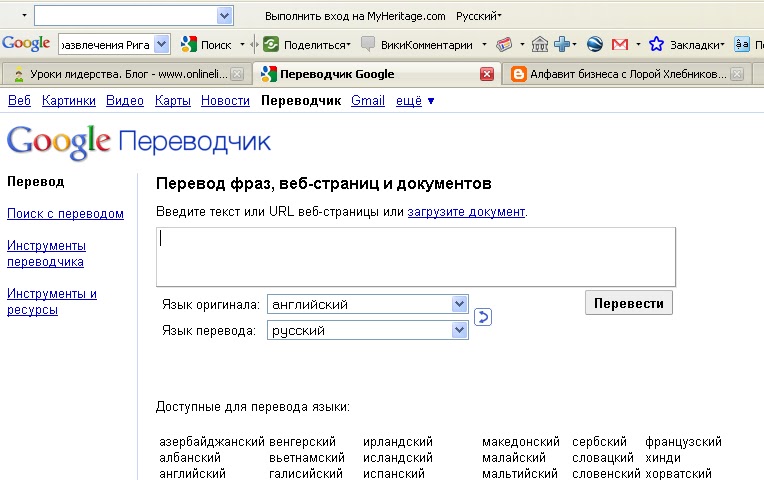764x480 pixels.
Task: Click the македонский language entry
Action: [x=521, y=442]
